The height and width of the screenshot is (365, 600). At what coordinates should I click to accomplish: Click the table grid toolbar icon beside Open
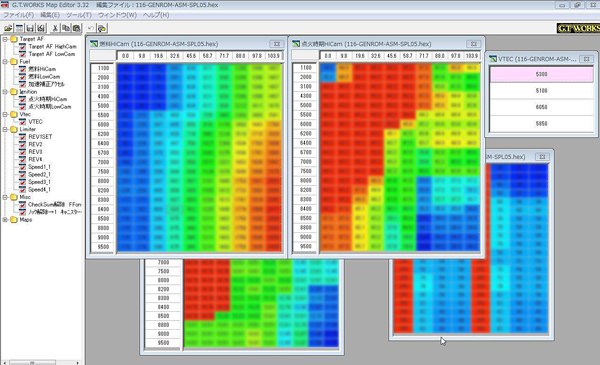click(x=19, y=28)
